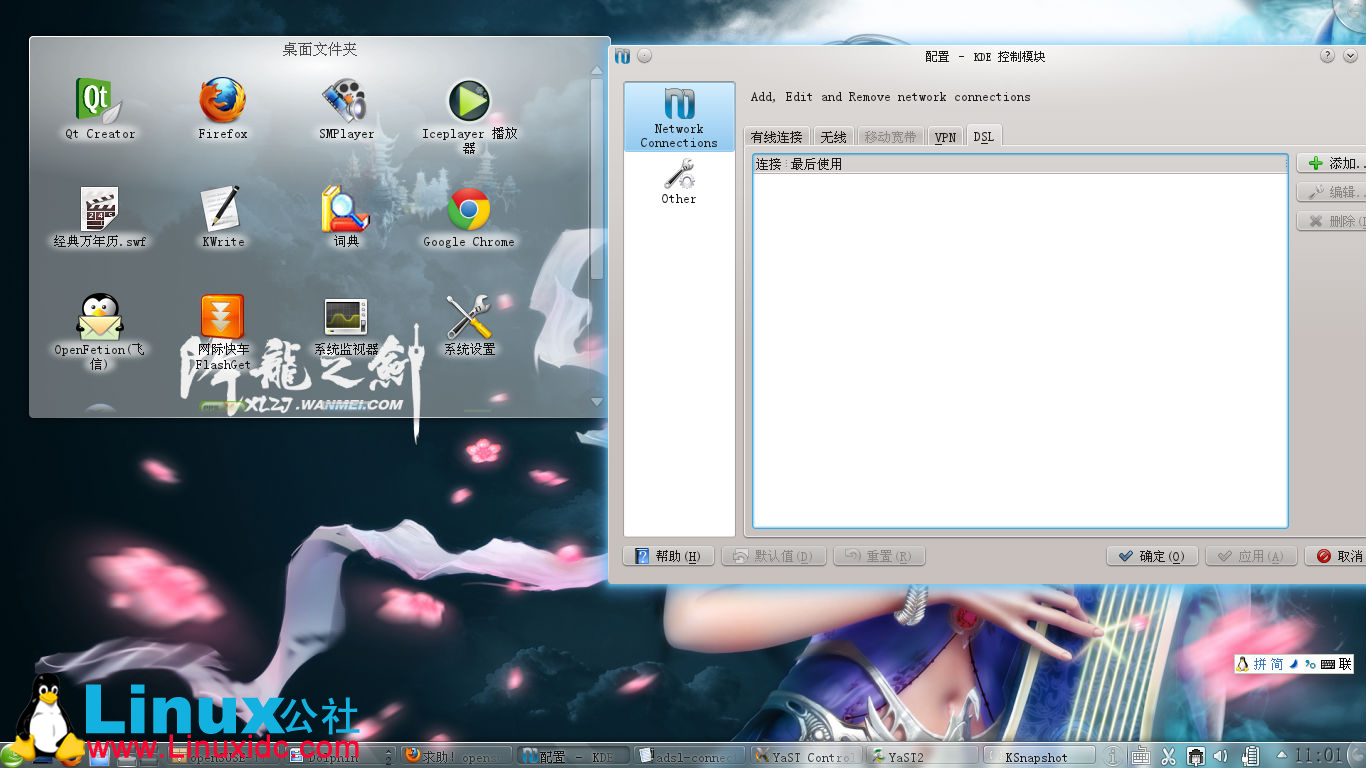Click 应用(A) apply button
The width and height of the screenshot is (1366, 768).
pos(1252,556)
